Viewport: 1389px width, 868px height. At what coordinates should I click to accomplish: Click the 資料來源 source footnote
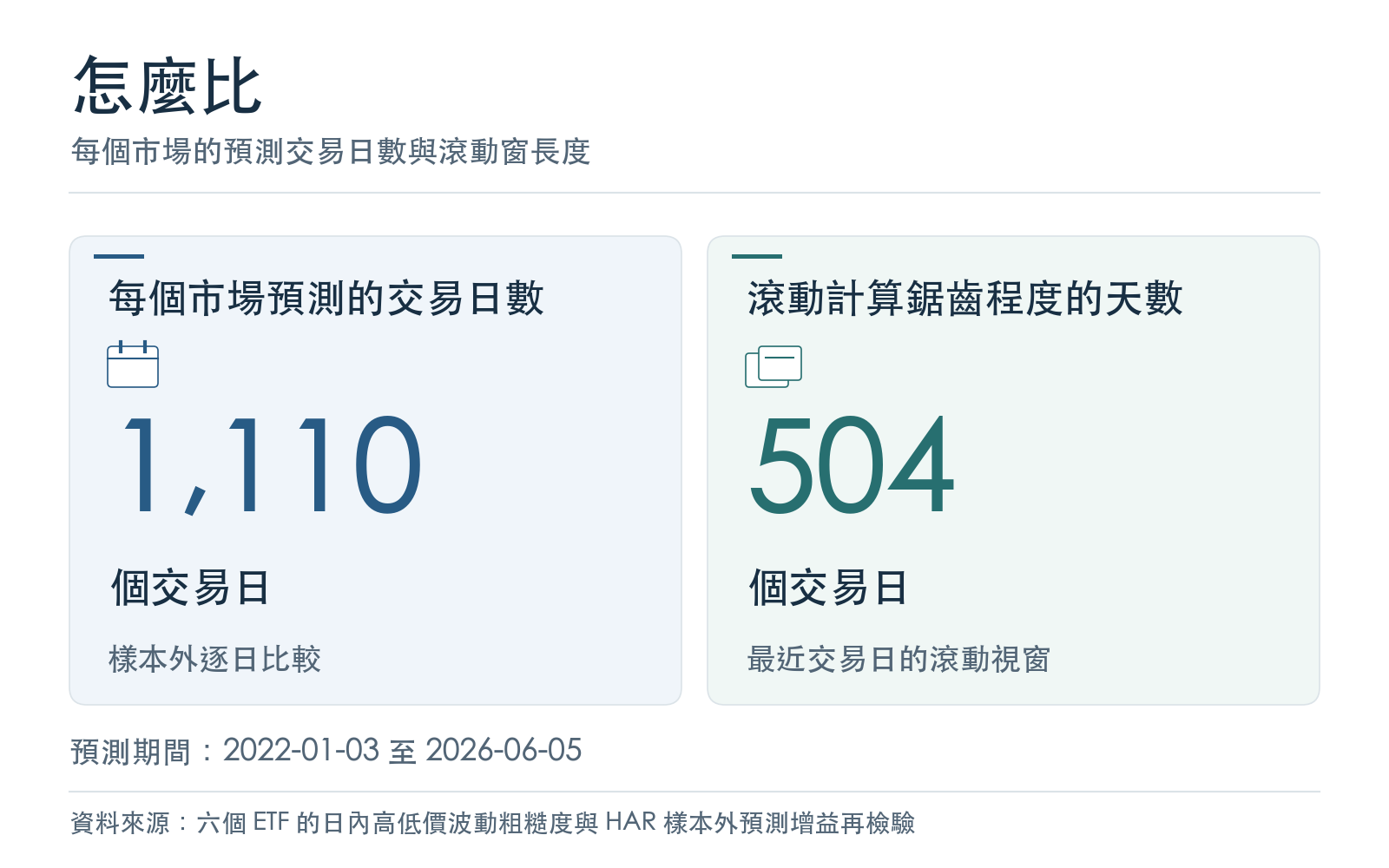[493, 822]
